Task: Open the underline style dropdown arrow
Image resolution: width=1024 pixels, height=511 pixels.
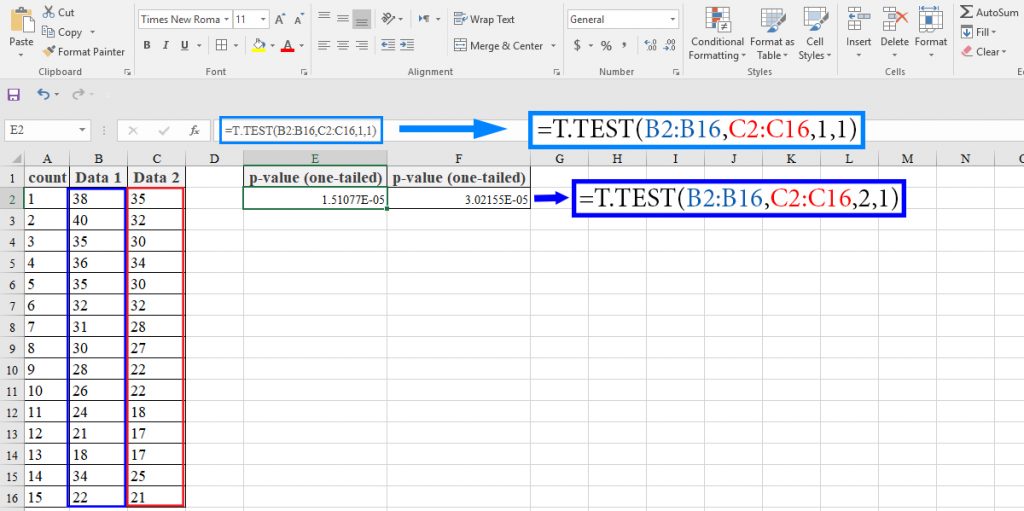Action: coord(198,46)
